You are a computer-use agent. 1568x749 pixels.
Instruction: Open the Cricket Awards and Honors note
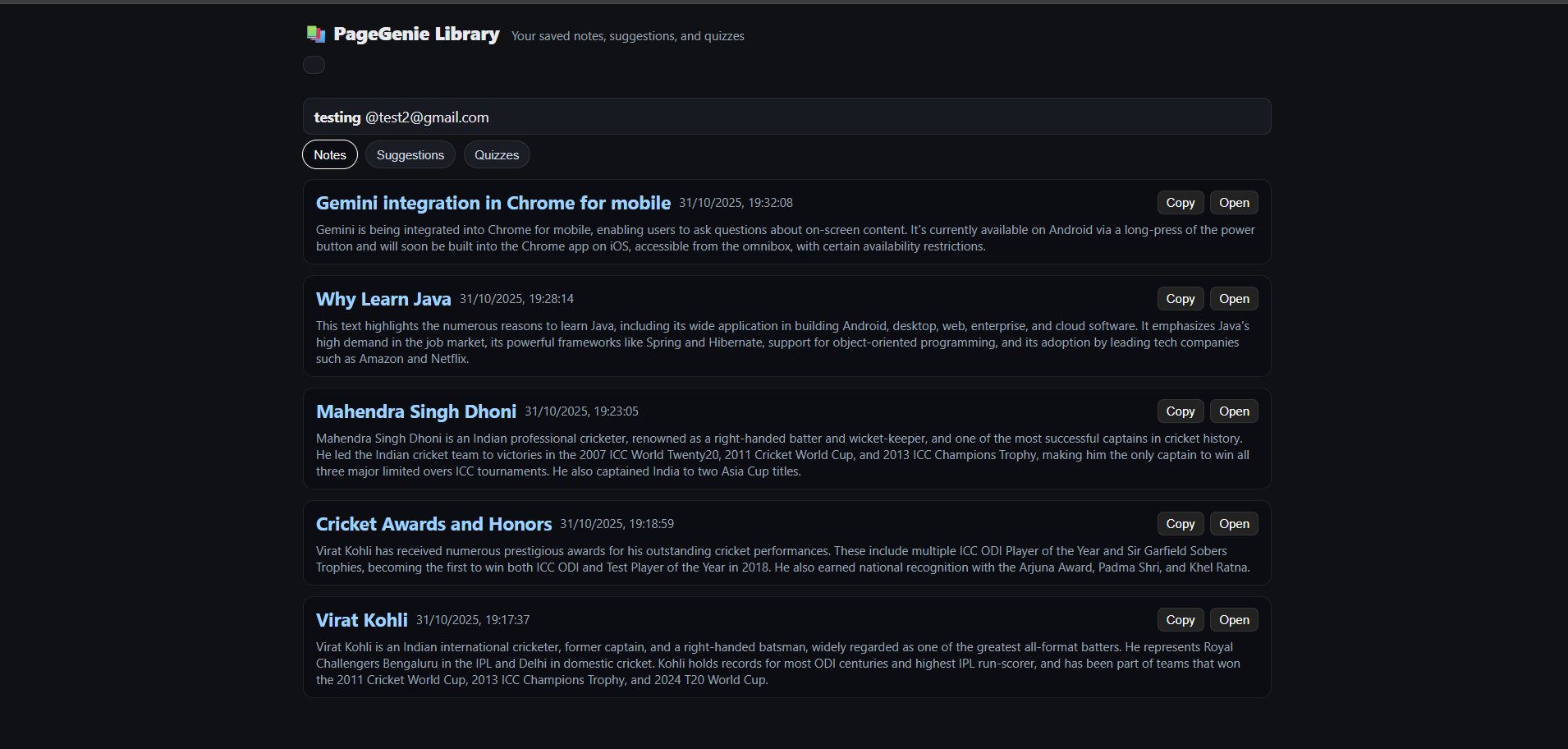coord(1234,524)
